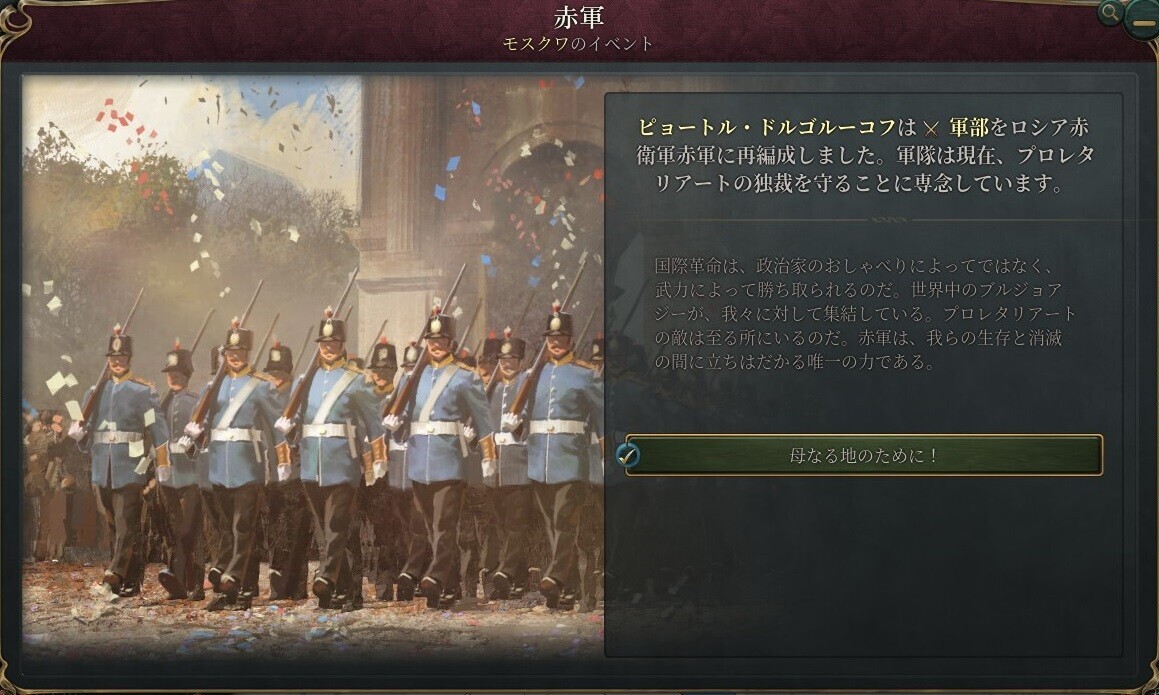Screen dimensions: 1159x695
Task: Click the ornamental divider between text blocks
Action: pos(864,219)
